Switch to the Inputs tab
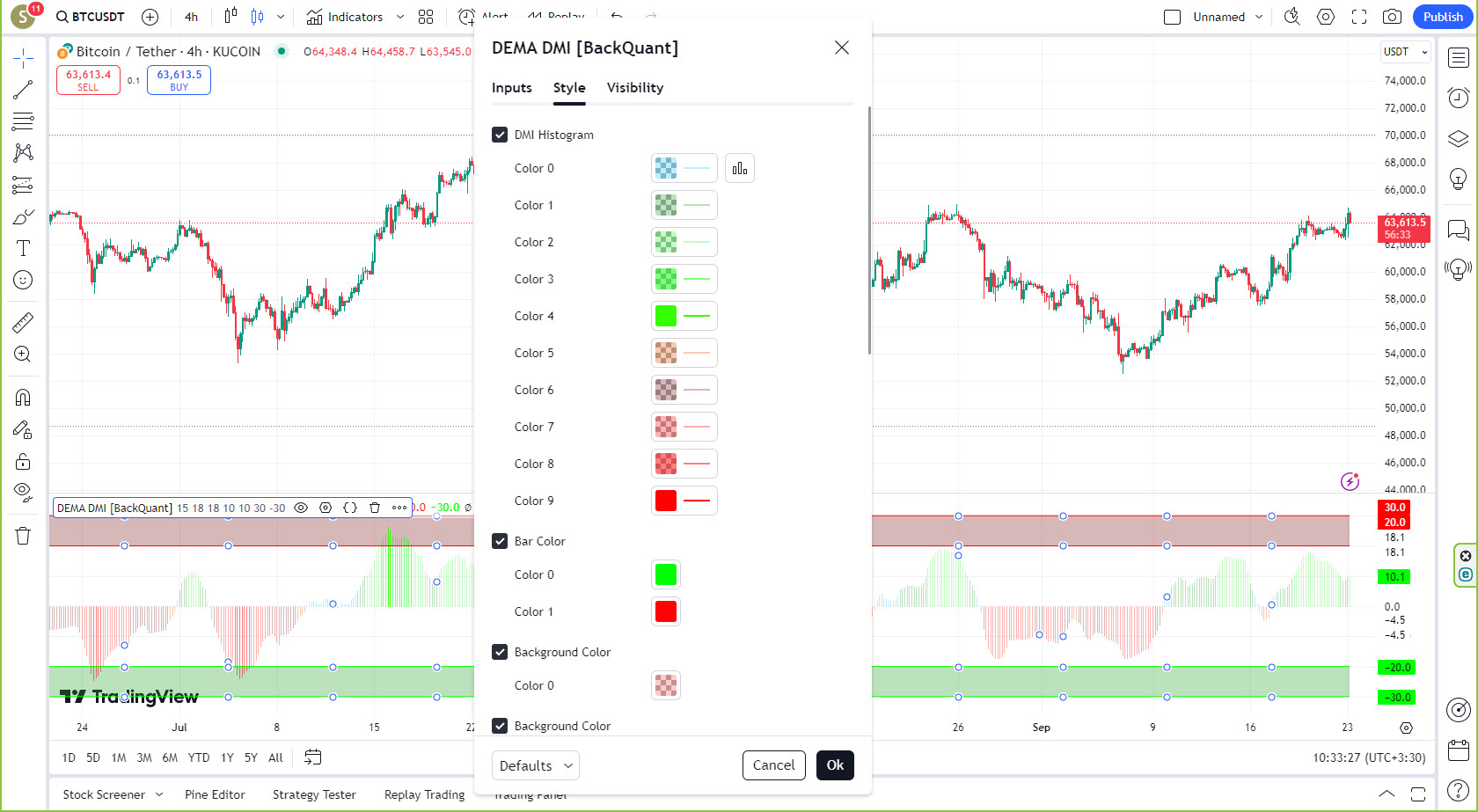Image resolution: width=1478 pixels, height=812 pixels. (511, 88)
